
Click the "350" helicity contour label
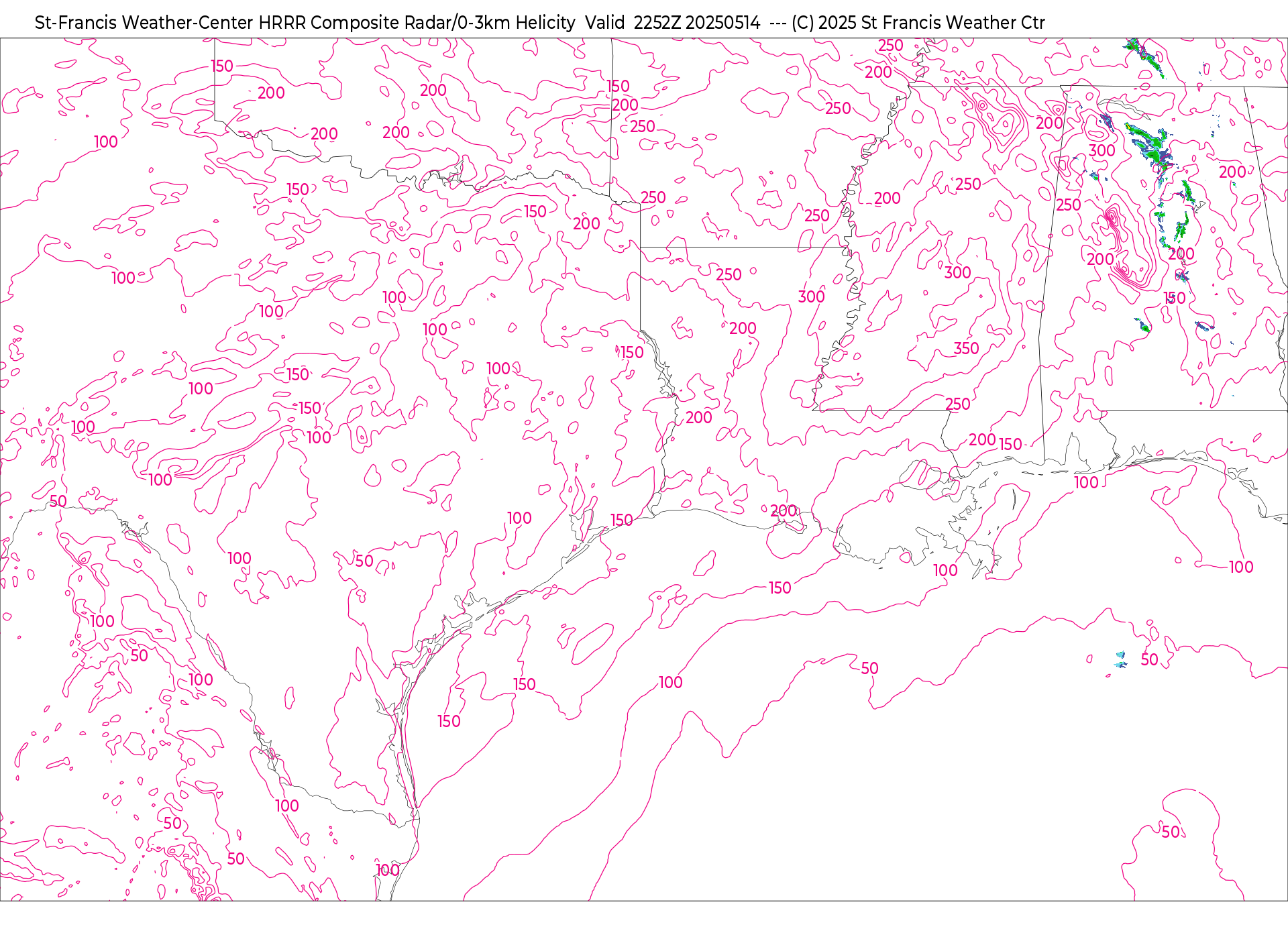[x=966, y=348]
